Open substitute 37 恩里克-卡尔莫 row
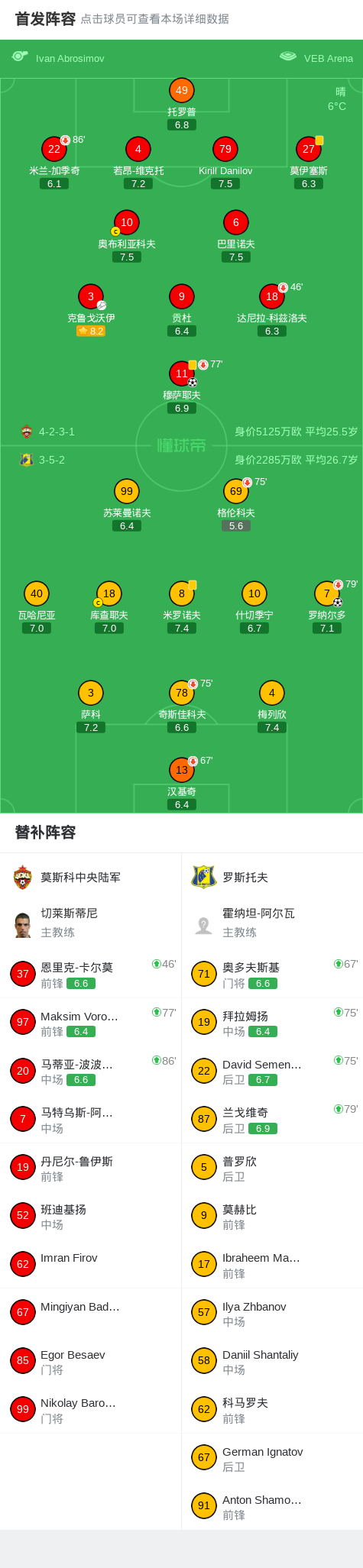 (x=91, y=974)
